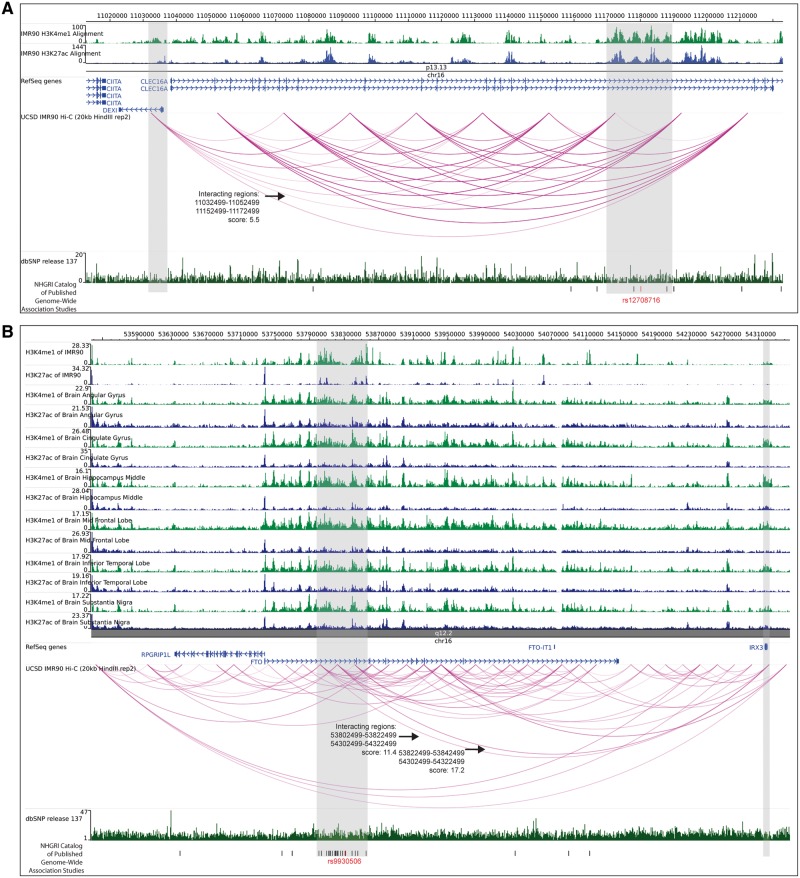Select H3K4me1 of Brain Substantia Nigra label

(x=79, y=603)
